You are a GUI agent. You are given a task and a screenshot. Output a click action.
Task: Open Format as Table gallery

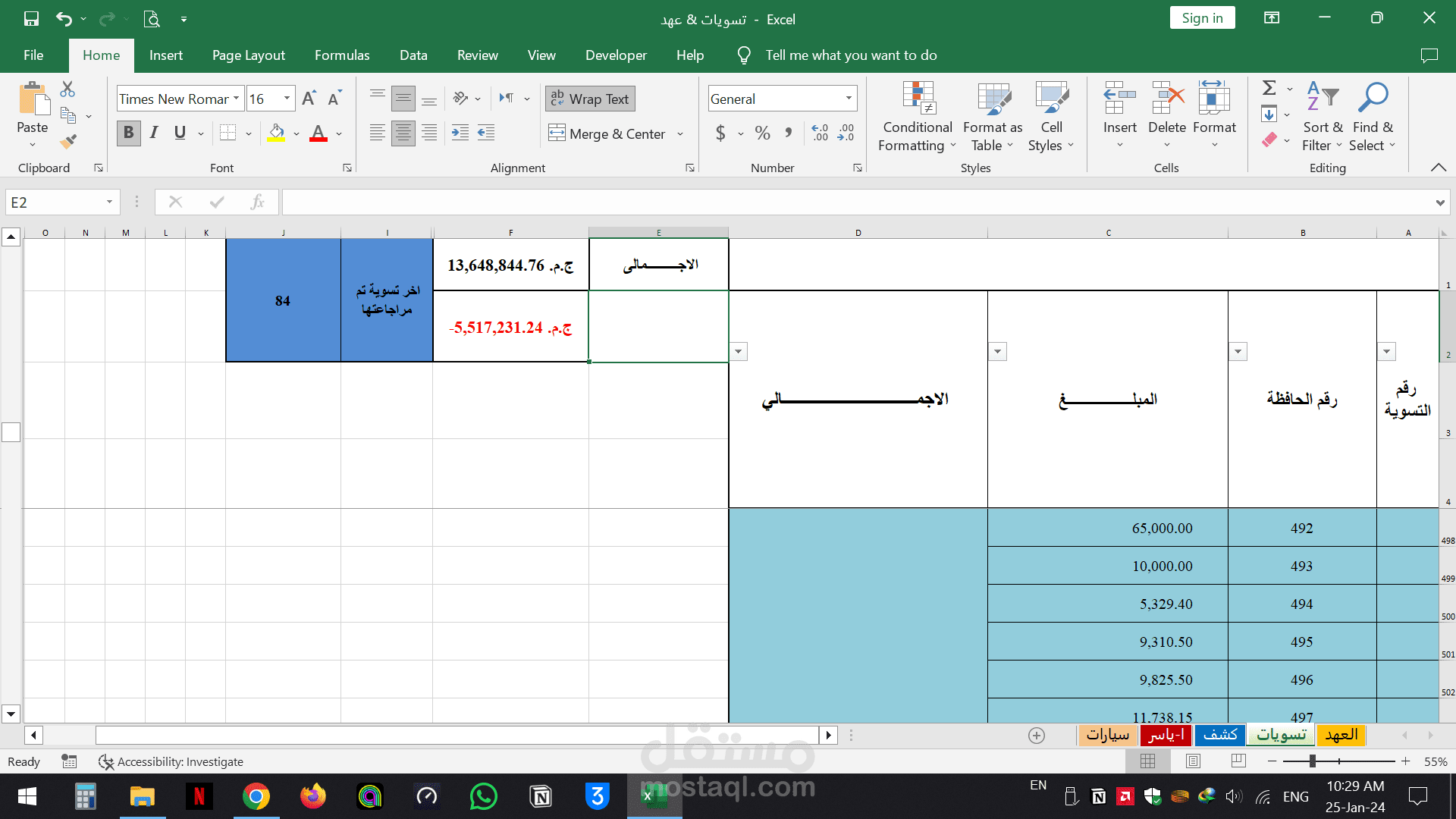coord(993,118)
